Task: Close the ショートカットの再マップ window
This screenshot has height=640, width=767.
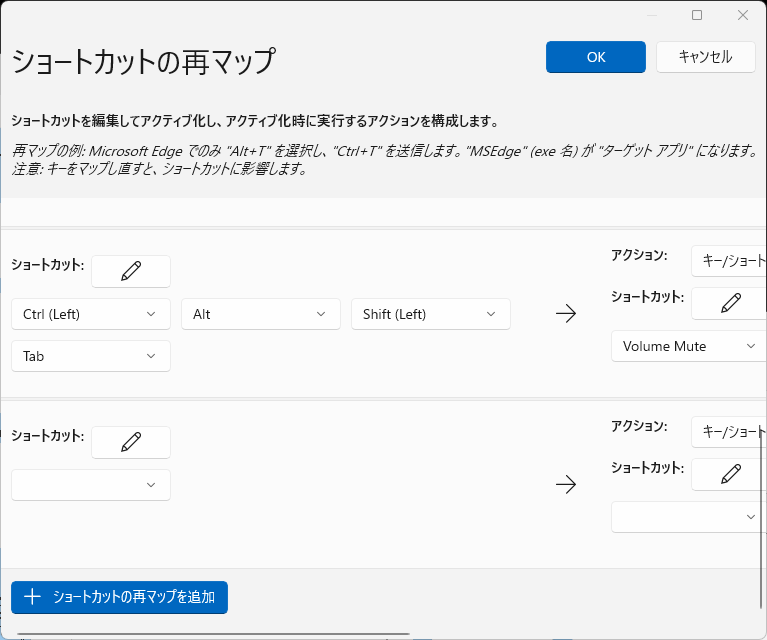Action: (x=743, y=15)
